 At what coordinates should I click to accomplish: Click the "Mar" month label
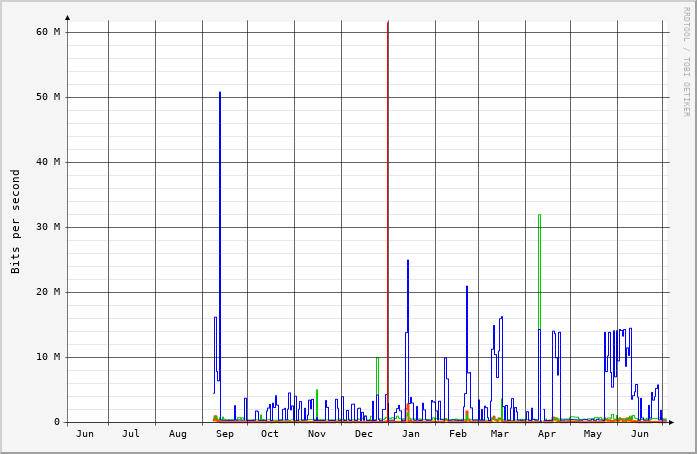(500, 434)
